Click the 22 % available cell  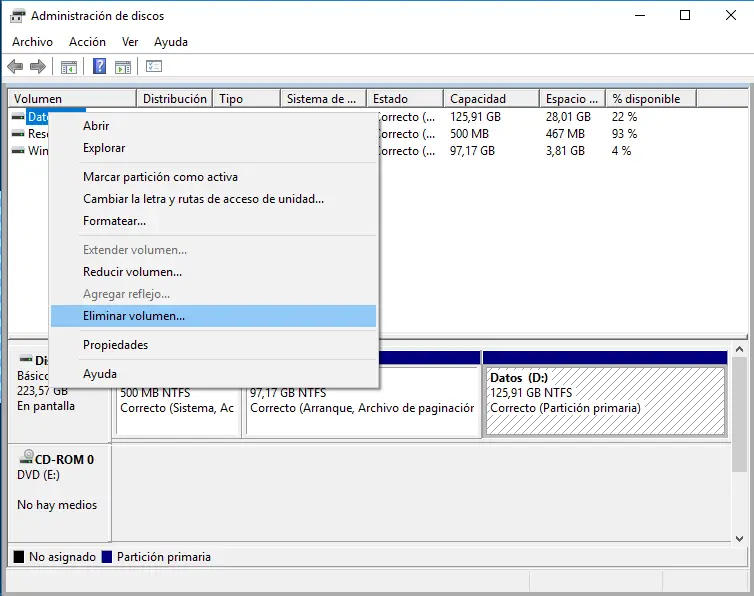click(624, 117)
